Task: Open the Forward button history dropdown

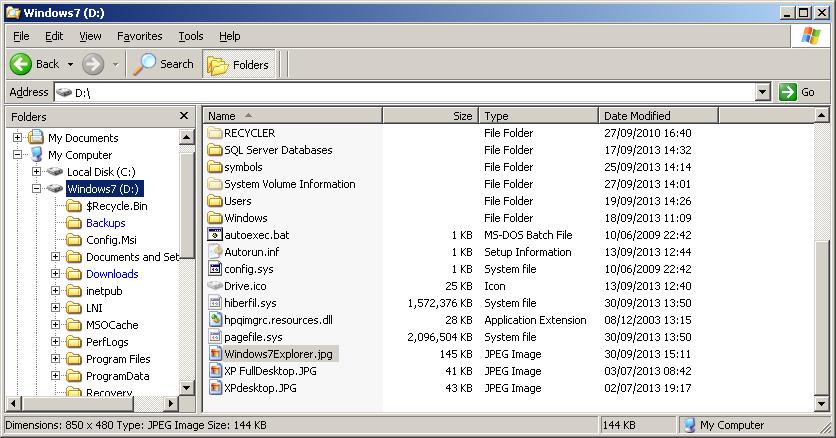Action: point(115,64)
